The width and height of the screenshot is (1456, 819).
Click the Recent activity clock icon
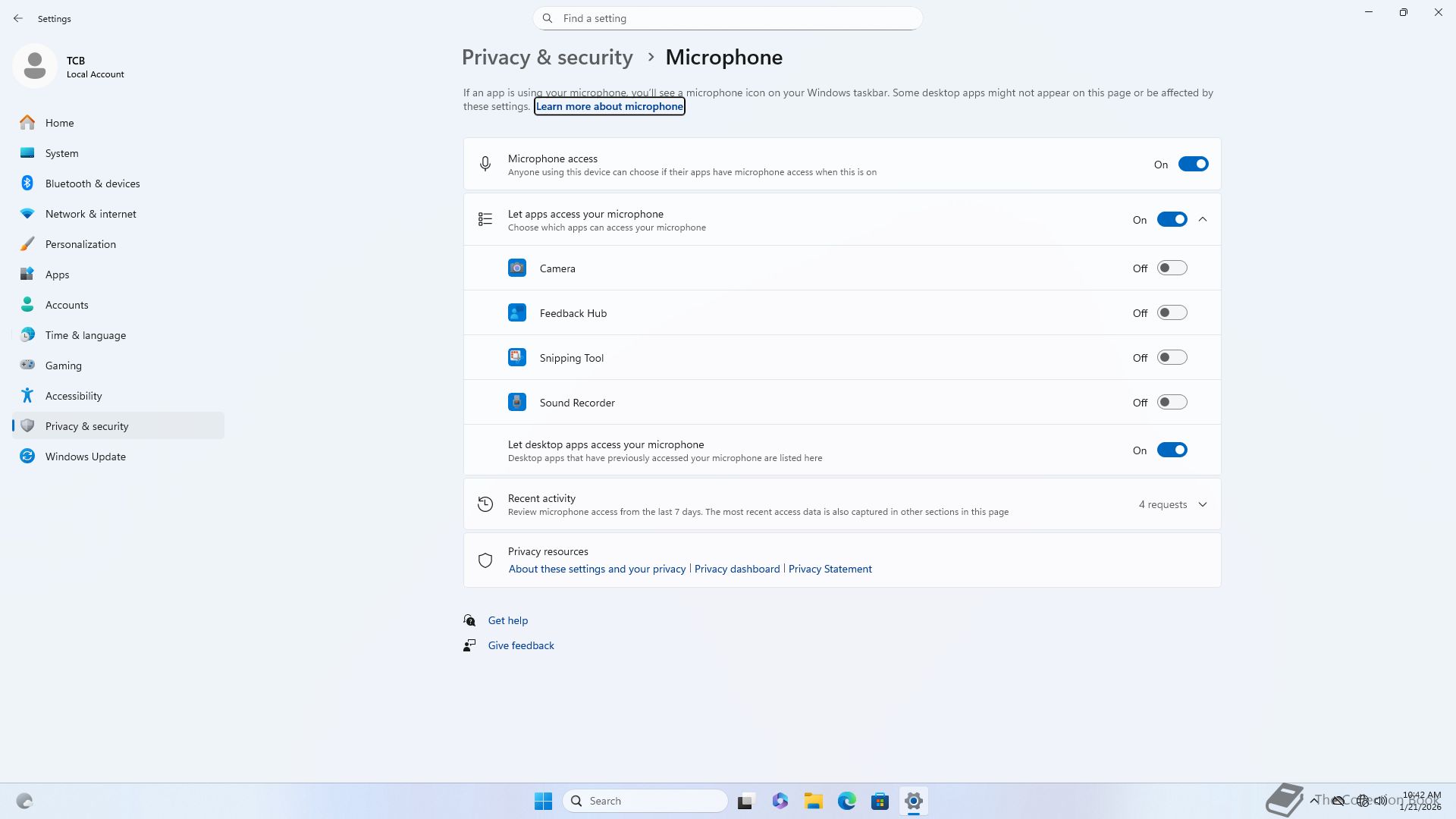[x=485, y=504]
